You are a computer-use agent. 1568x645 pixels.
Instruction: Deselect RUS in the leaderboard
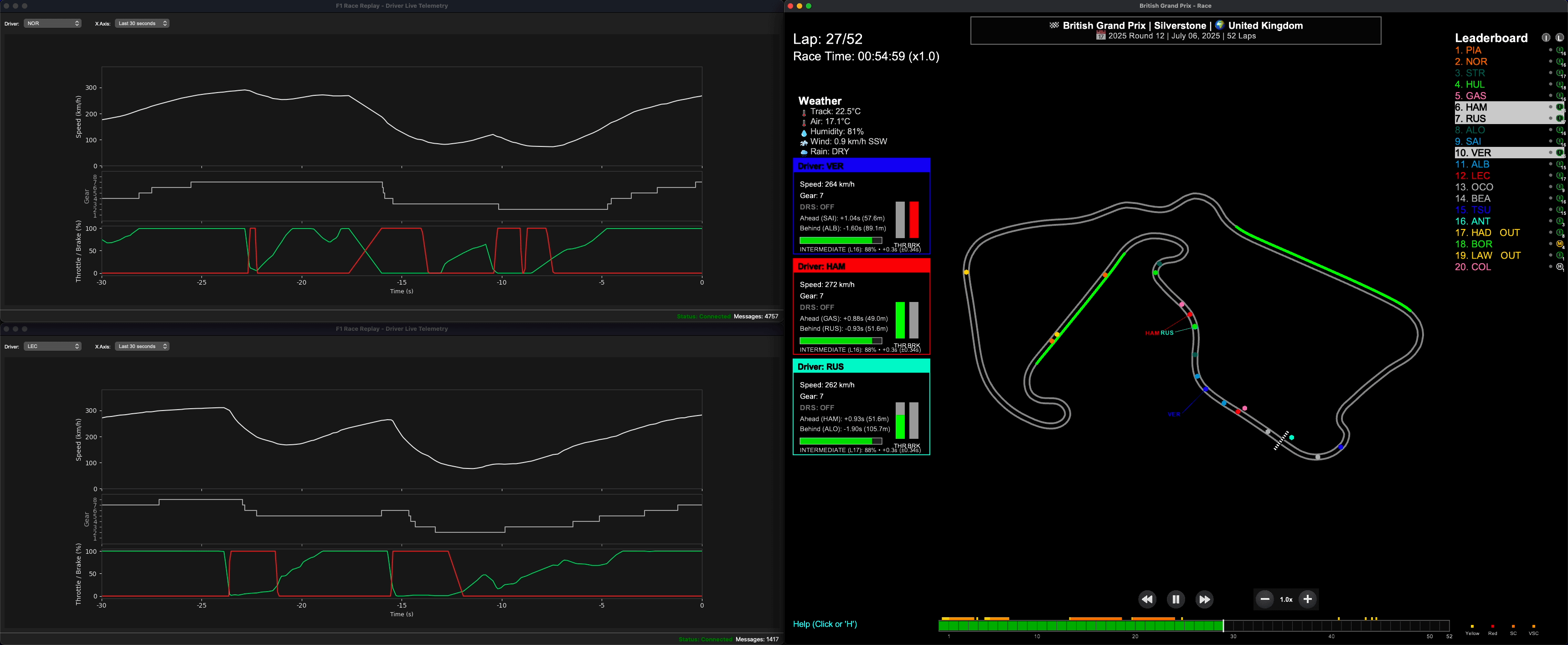pyautogui.click(x=1509, y=119)
